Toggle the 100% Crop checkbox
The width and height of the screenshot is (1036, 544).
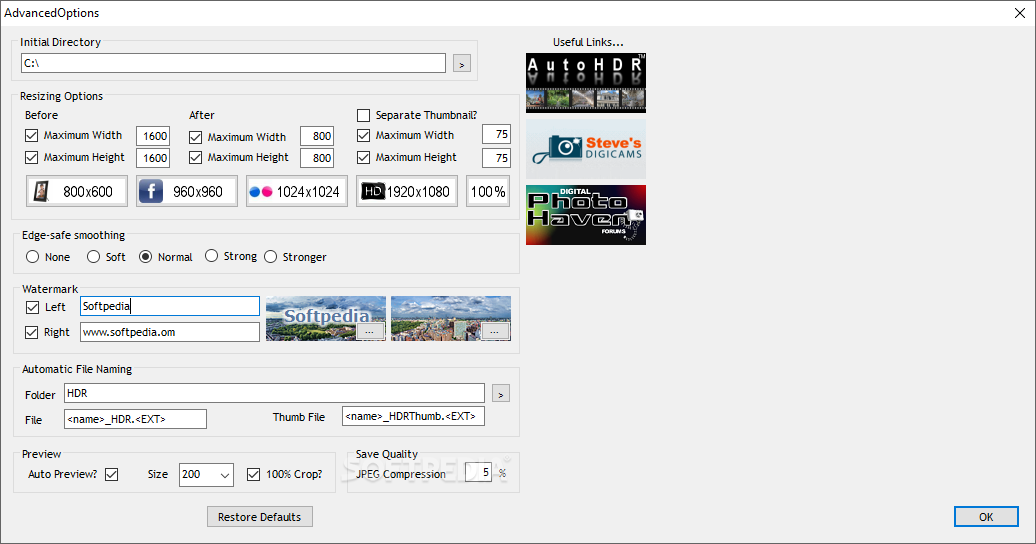[253, 475]
